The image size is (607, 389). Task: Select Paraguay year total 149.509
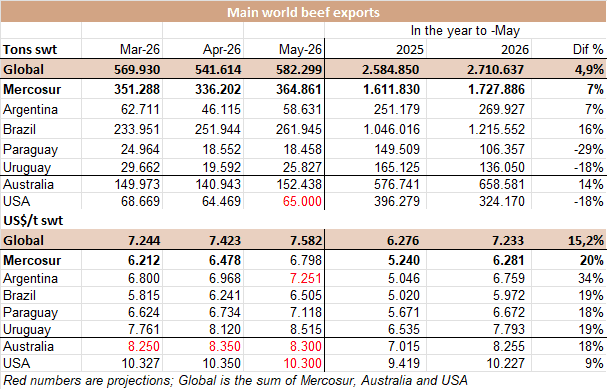coord(397,149)
